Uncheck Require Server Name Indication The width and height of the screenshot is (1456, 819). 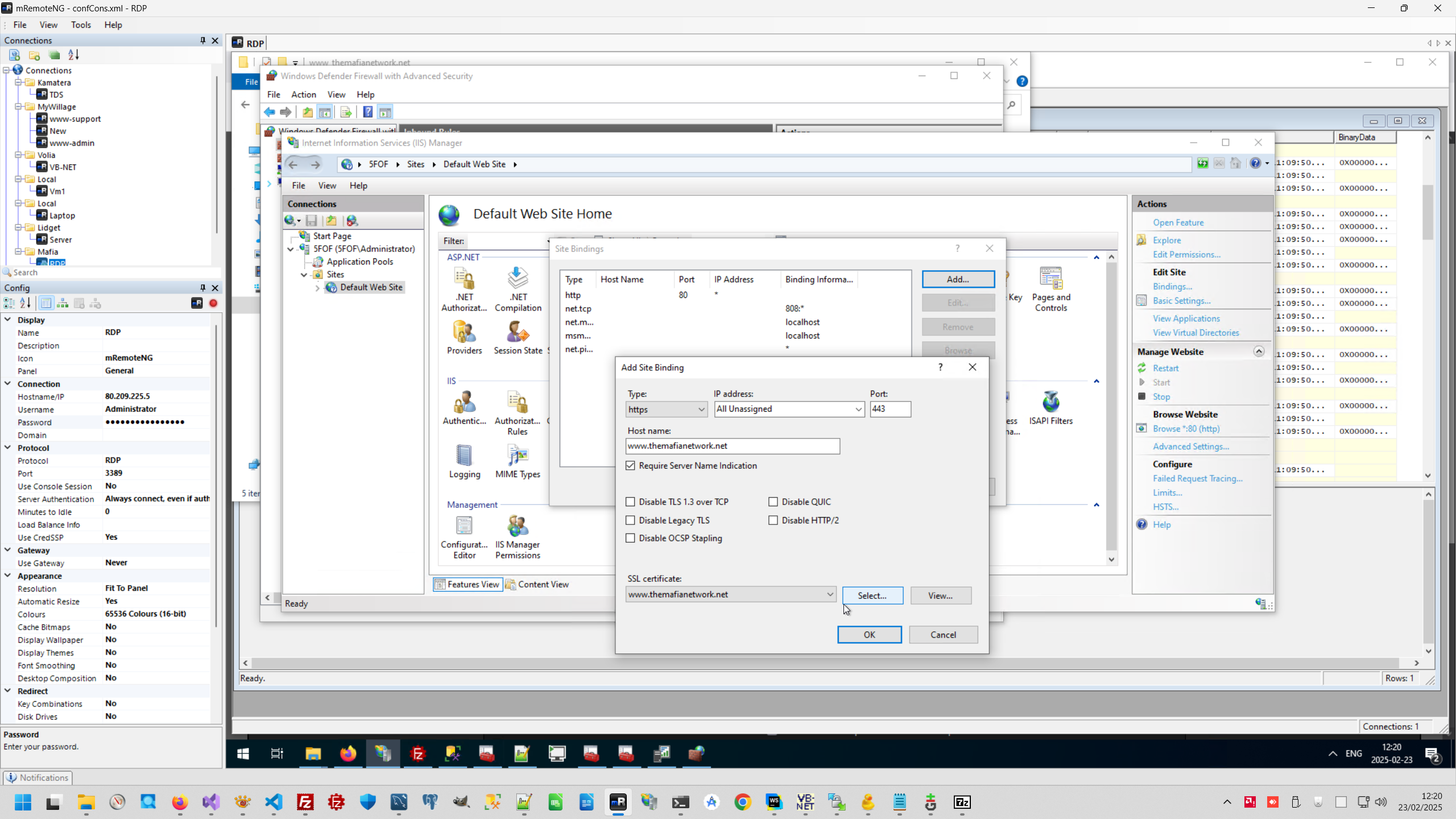click(630, 465)
